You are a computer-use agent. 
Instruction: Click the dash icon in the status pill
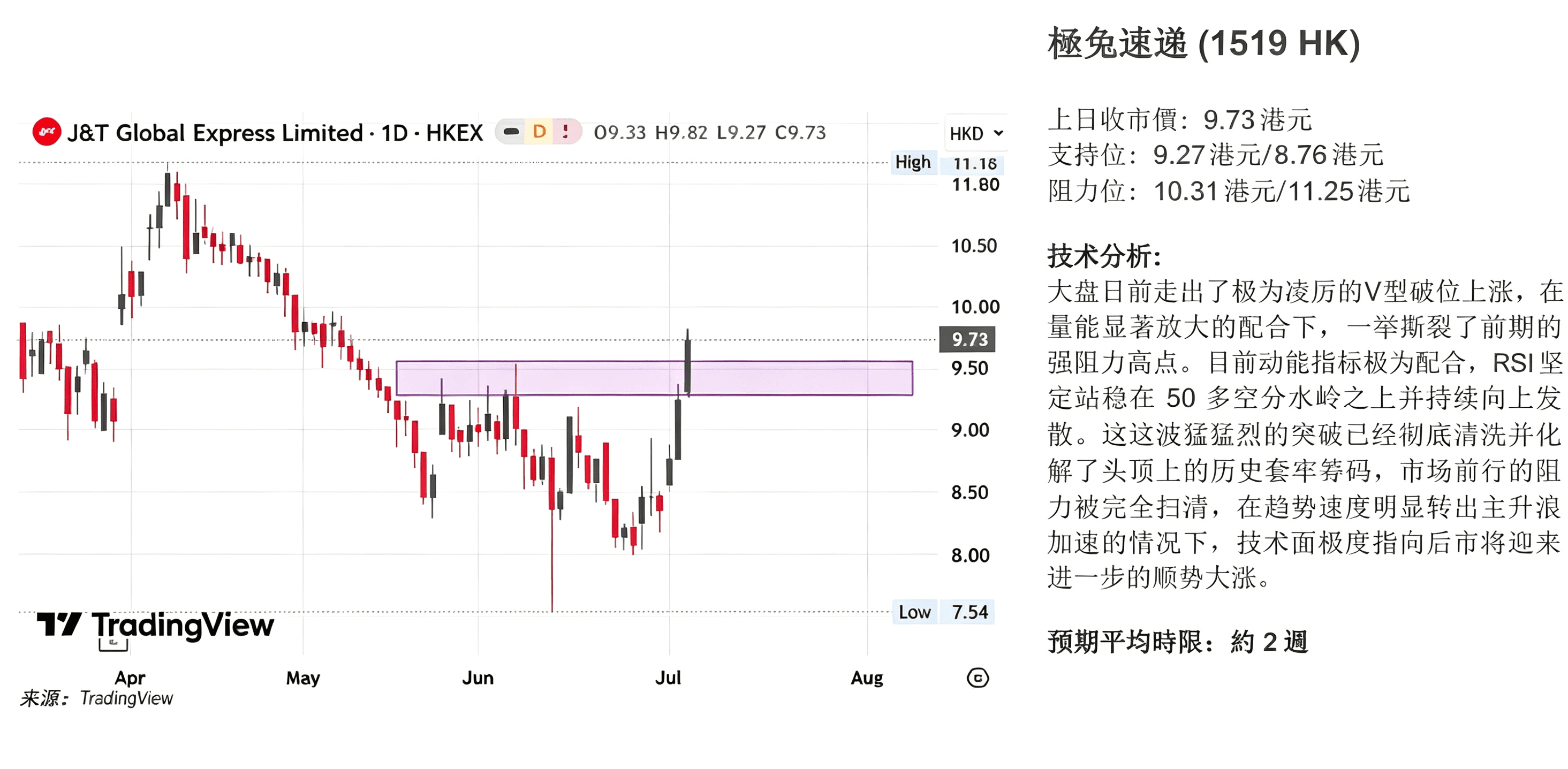click(511, 132)
